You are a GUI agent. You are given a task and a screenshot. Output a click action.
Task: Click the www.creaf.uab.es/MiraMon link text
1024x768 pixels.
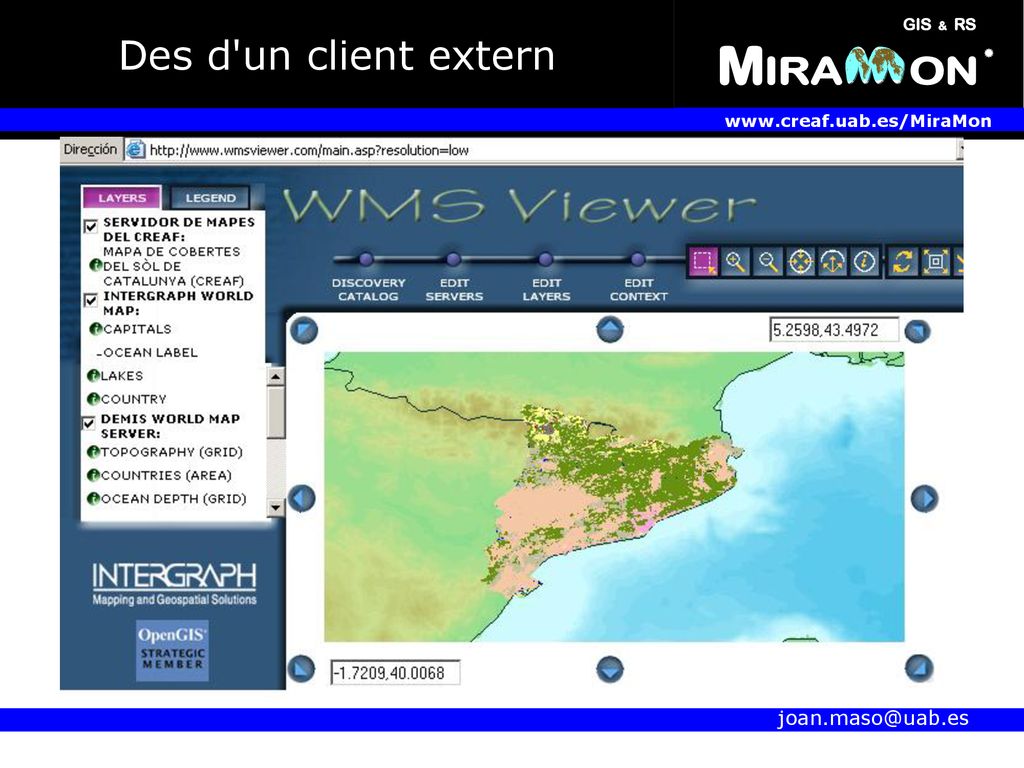pos(858,121)
